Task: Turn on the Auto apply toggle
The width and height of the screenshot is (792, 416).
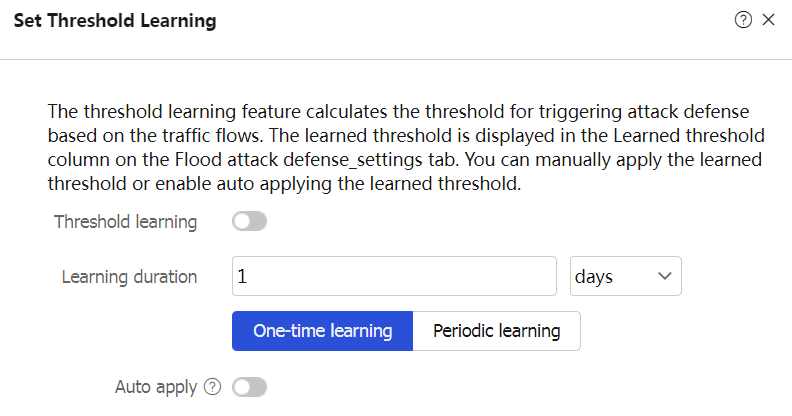Action: [x=250, y=387]
